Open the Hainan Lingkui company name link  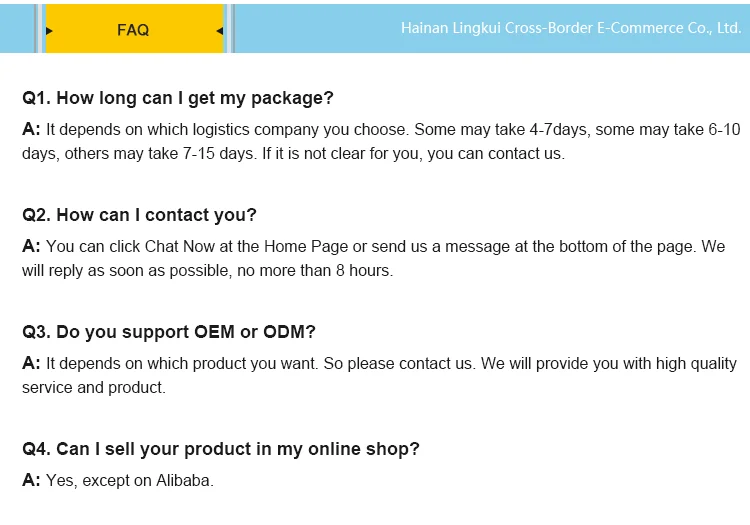click(570, 28)
